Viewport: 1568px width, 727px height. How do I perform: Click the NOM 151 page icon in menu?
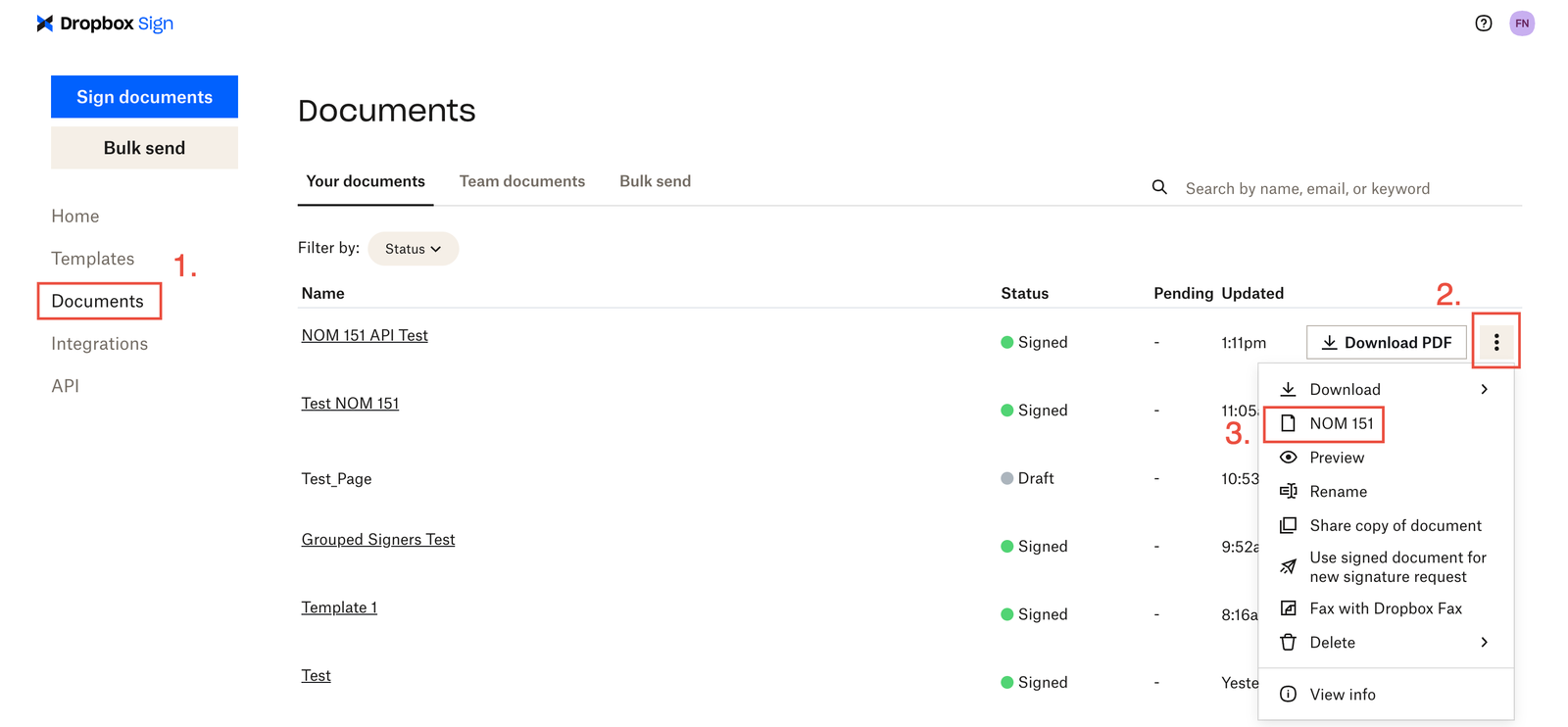click(x=1289, y=423)
